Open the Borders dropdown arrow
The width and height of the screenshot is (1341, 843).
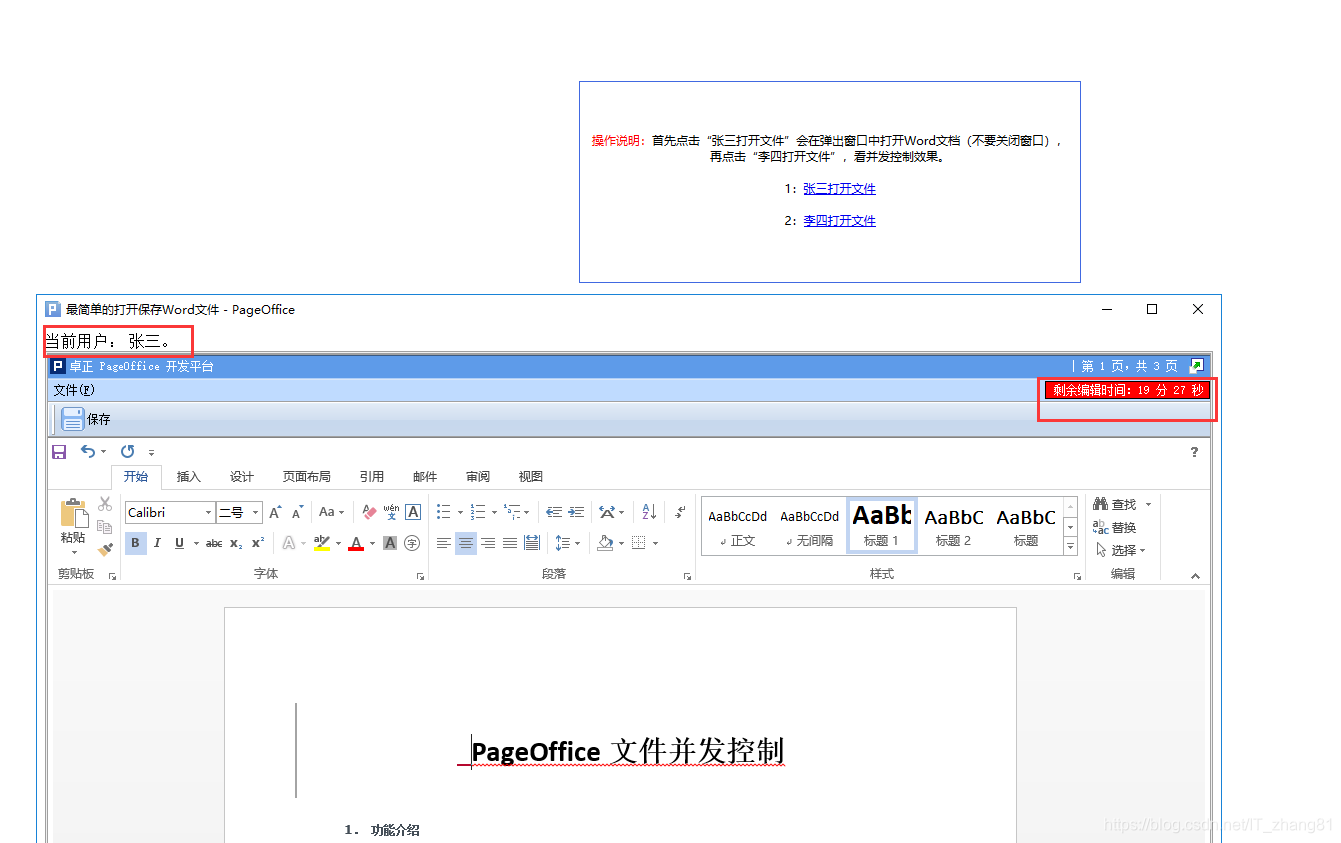point(656,543)
